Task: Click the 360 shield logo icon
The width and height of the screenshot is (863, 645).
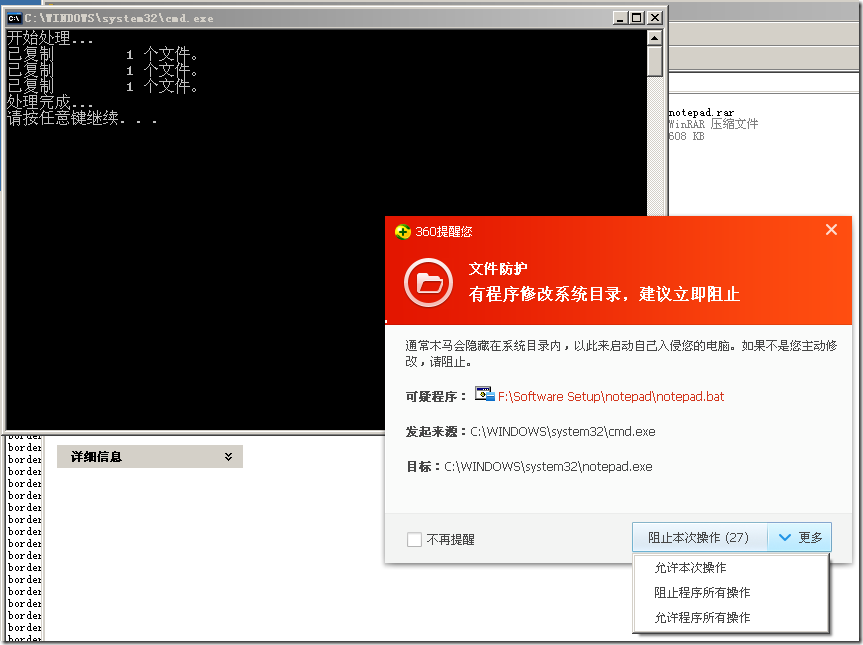Action: [x=403, y=232]
